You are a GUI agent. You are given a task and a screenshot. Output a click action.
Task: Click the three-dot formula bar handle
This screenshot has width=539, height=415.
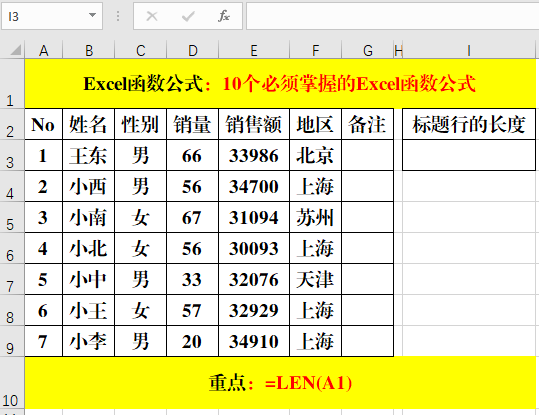[118, 16]
